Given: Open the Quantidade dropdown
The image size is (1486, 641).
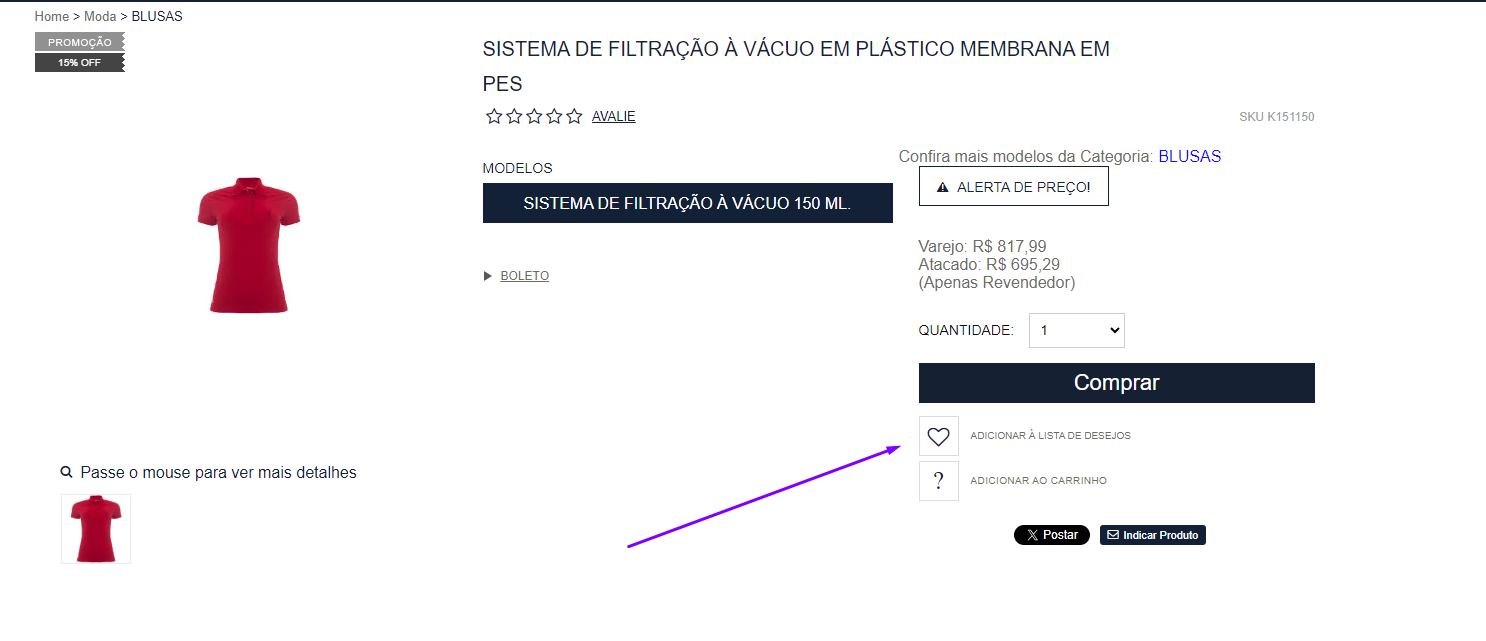Looking at the screenshot, I should coord(1077,331).
